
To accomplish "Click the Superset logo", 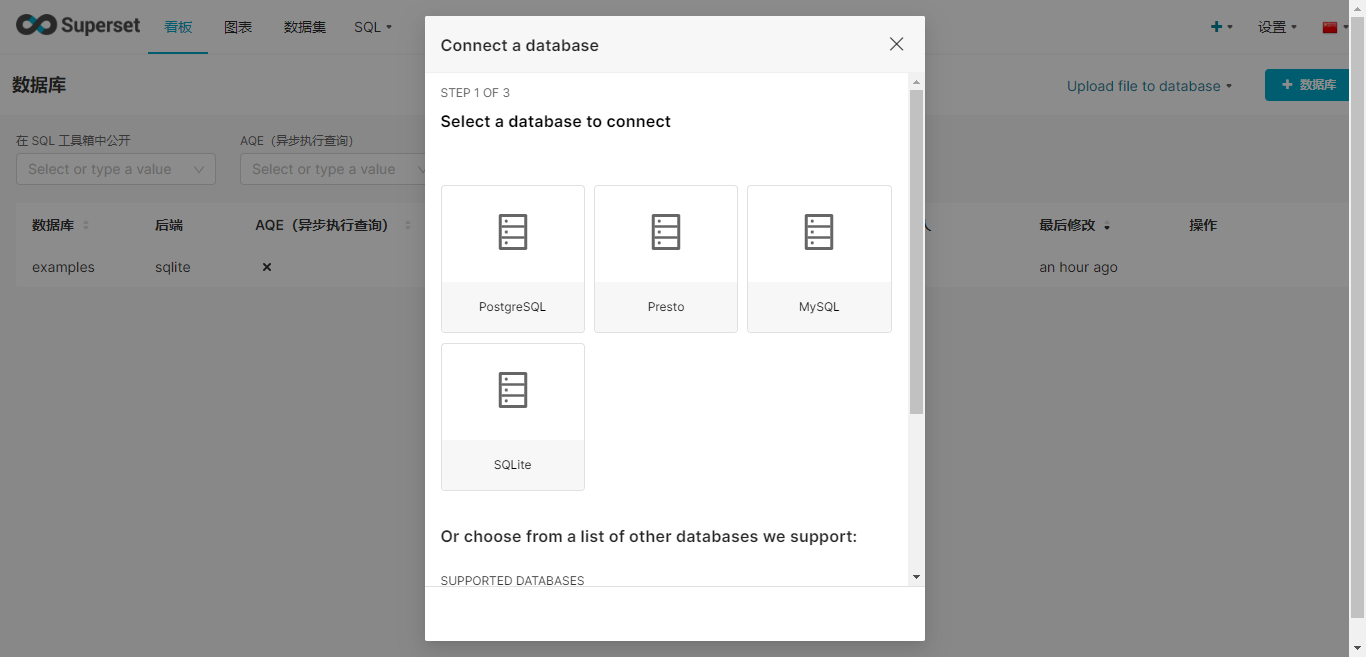I will [78, 26].
